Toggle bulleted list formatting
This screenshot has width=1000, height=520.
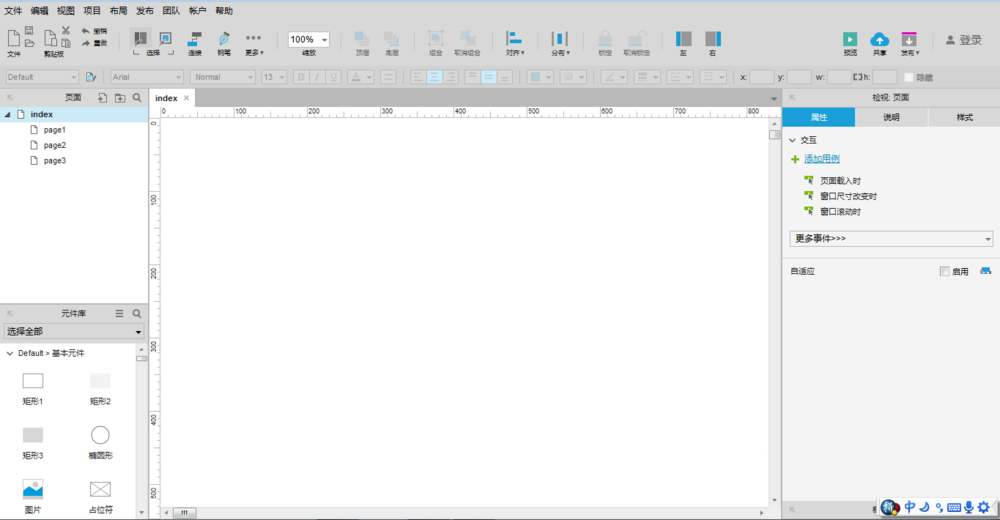click(x=388, y=77)
